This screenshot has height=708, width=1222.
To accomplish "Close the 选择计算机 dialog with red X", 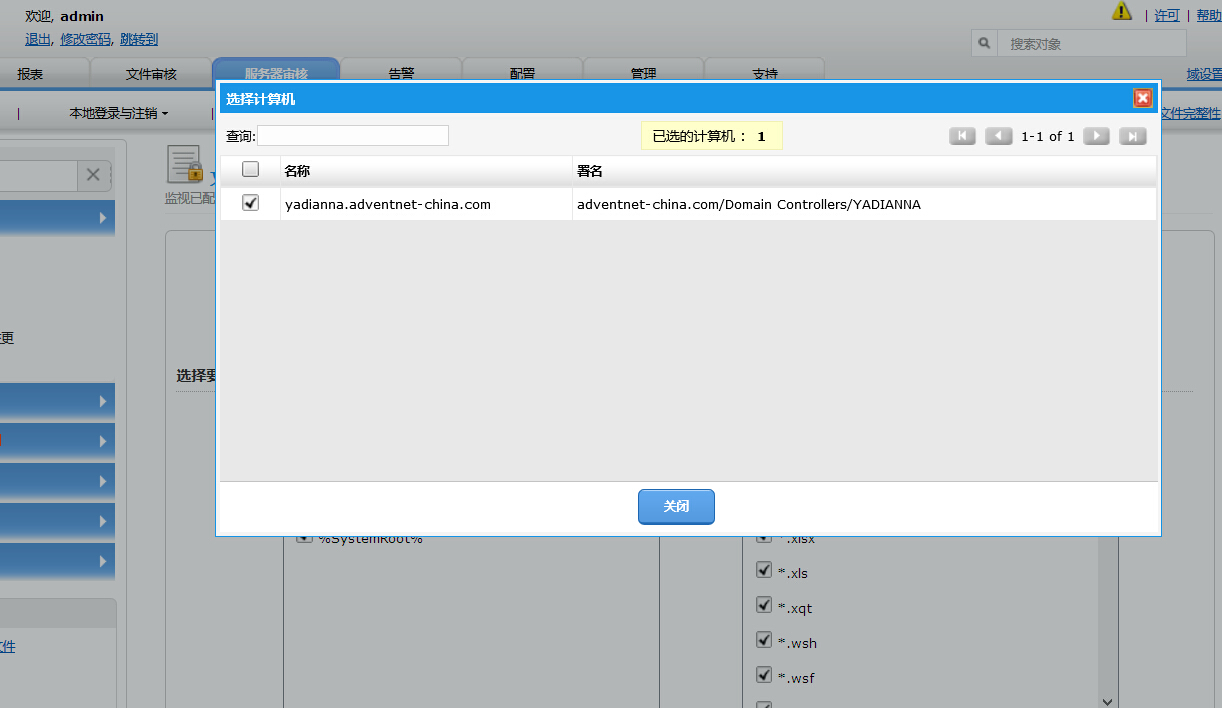I will coord(1142,98).
